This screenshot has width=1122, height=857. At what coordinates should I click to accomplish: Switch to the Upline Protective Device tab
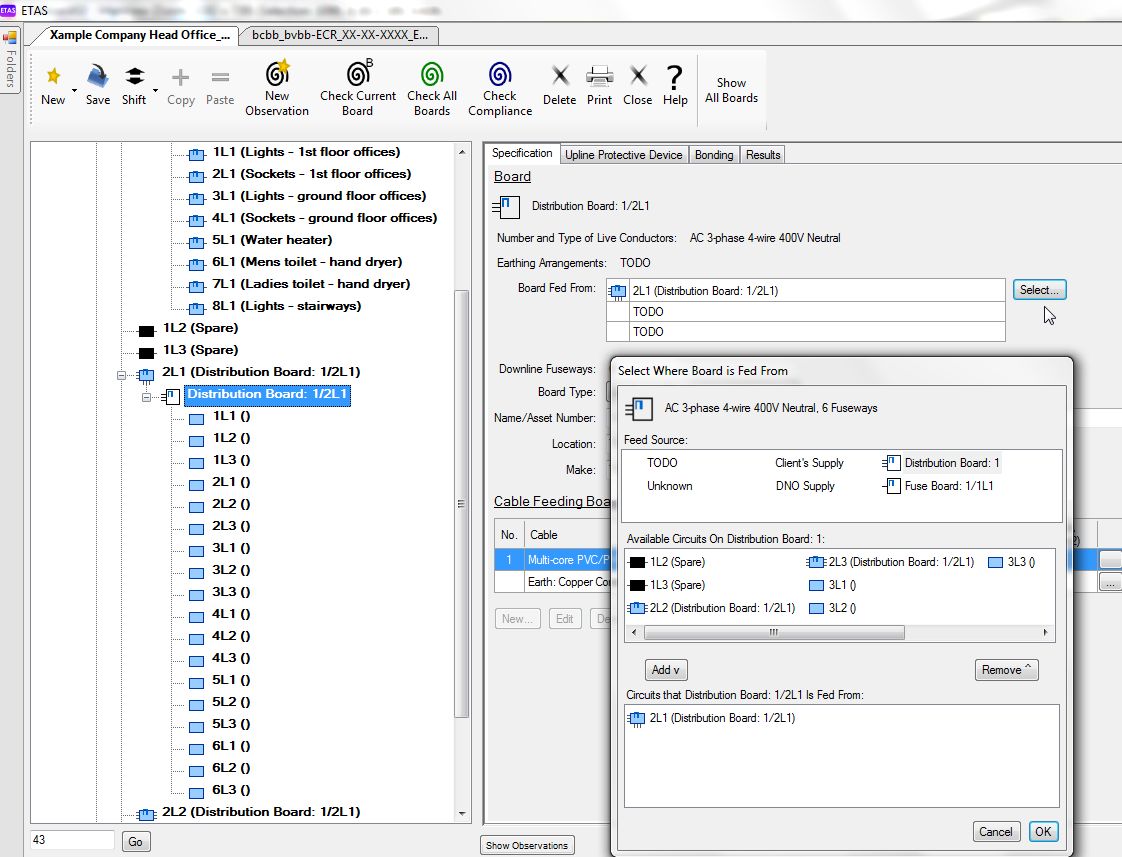(x=623, y=155)
